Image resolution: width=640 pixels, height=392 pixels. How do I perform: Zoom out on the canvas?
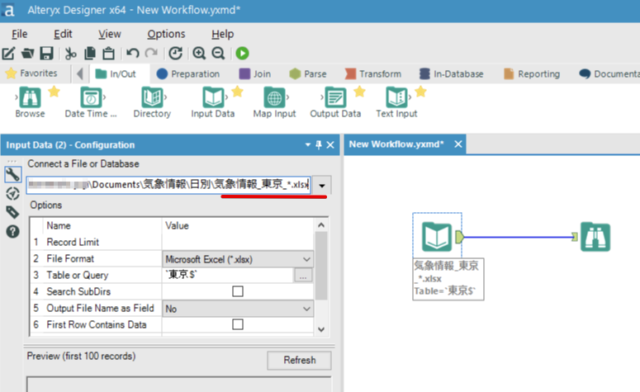point(218,53)
